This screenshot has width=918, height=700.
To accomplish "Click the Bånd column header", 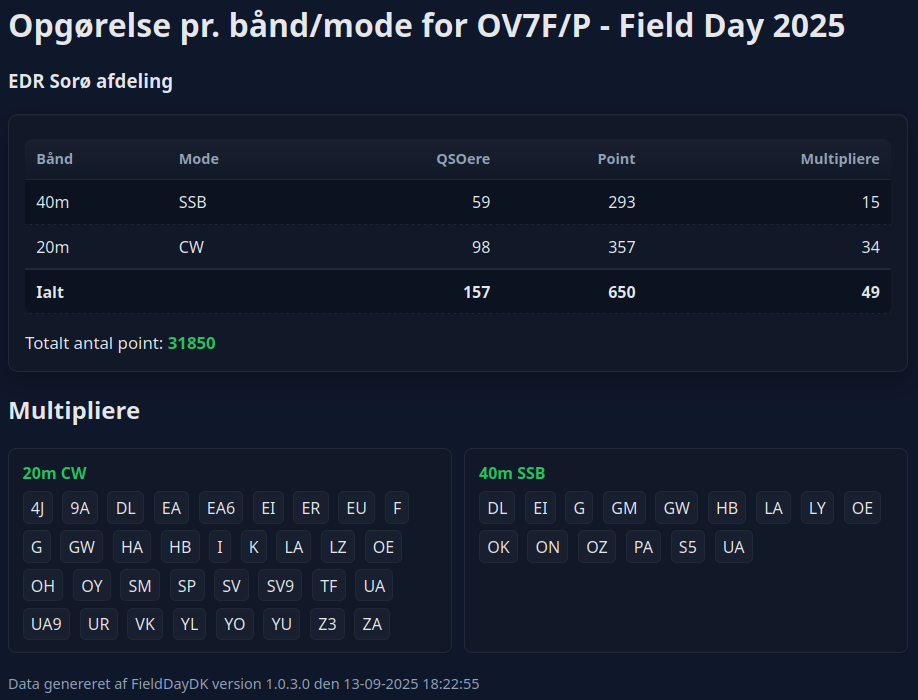I will click(x=55, y=159).
